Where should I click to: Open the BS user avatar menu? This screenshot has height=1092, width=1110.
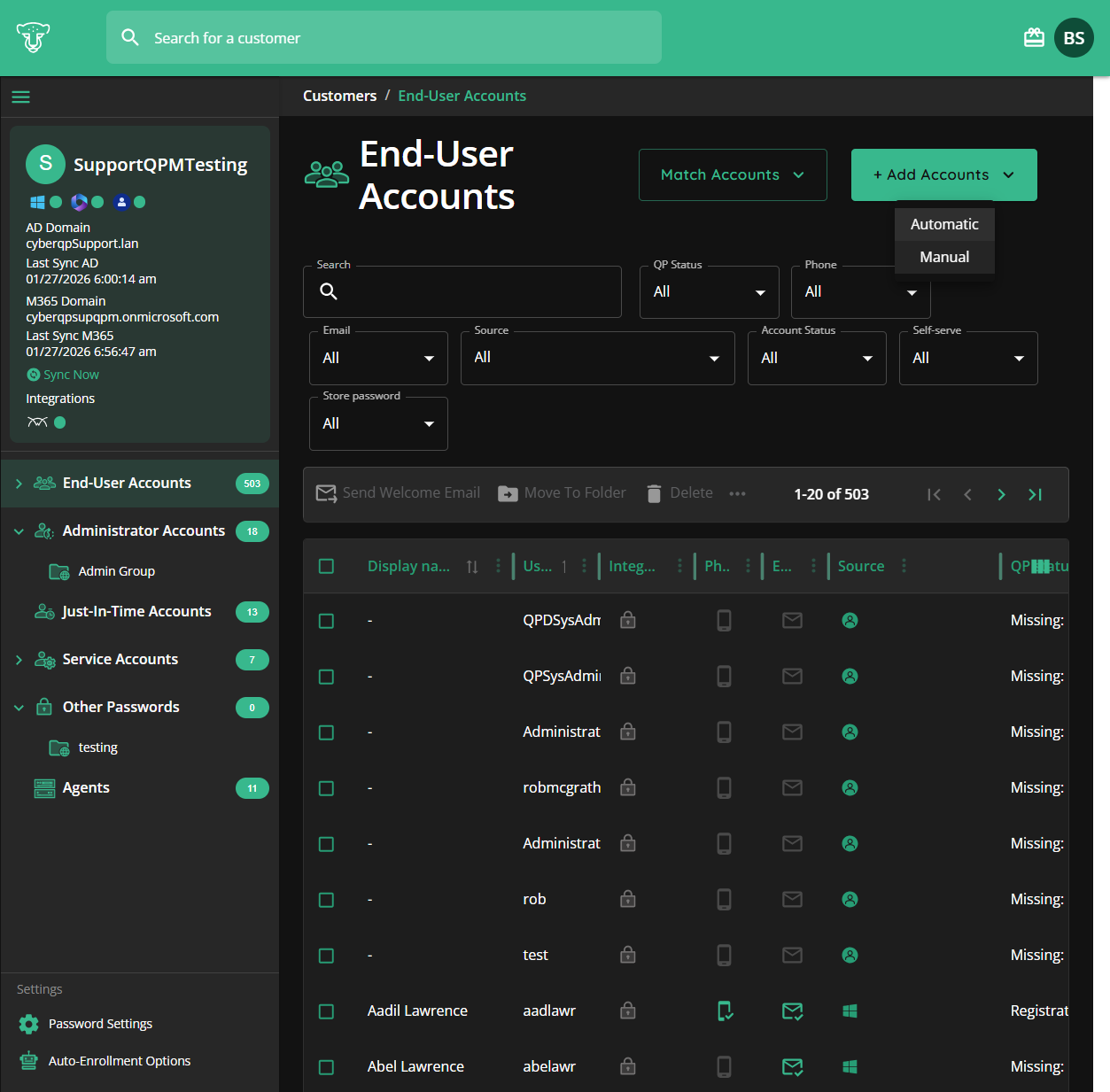(1074, 38)
